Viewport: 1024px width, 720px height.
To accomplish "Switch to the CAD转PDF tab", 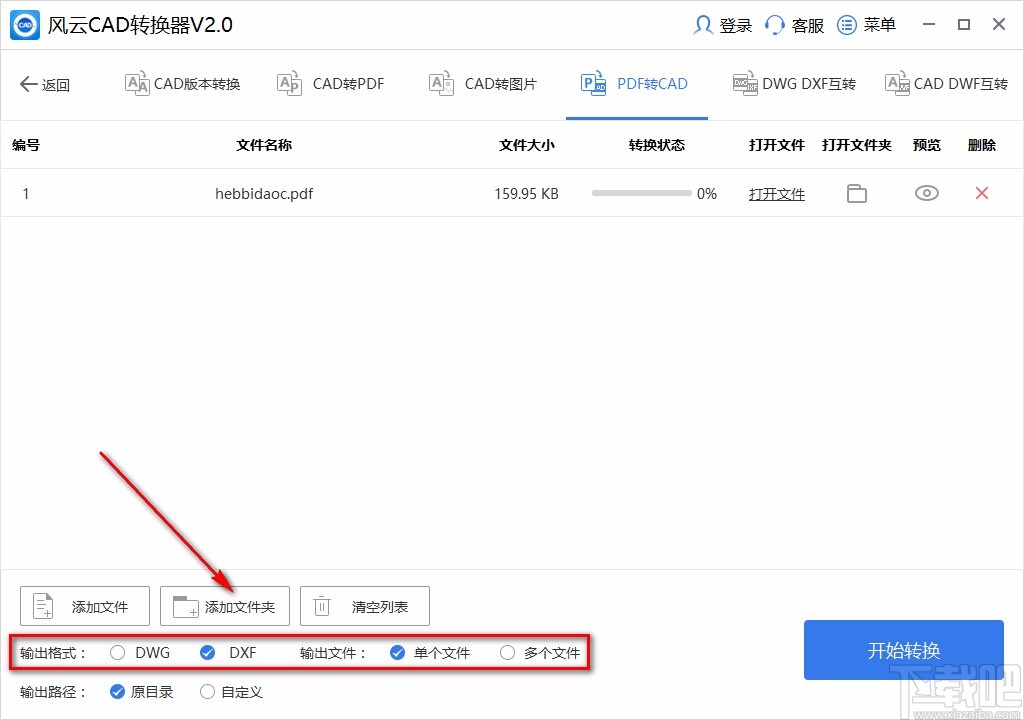I will [330, 84].
